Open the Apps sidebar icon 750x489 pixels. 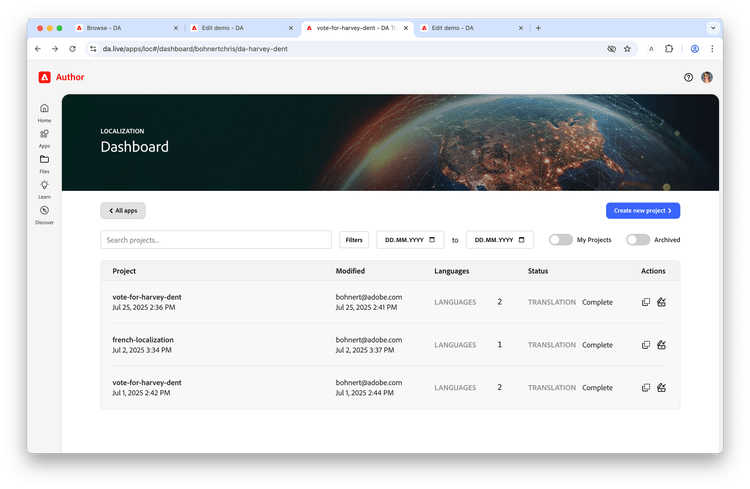click(x=44, y=134)
